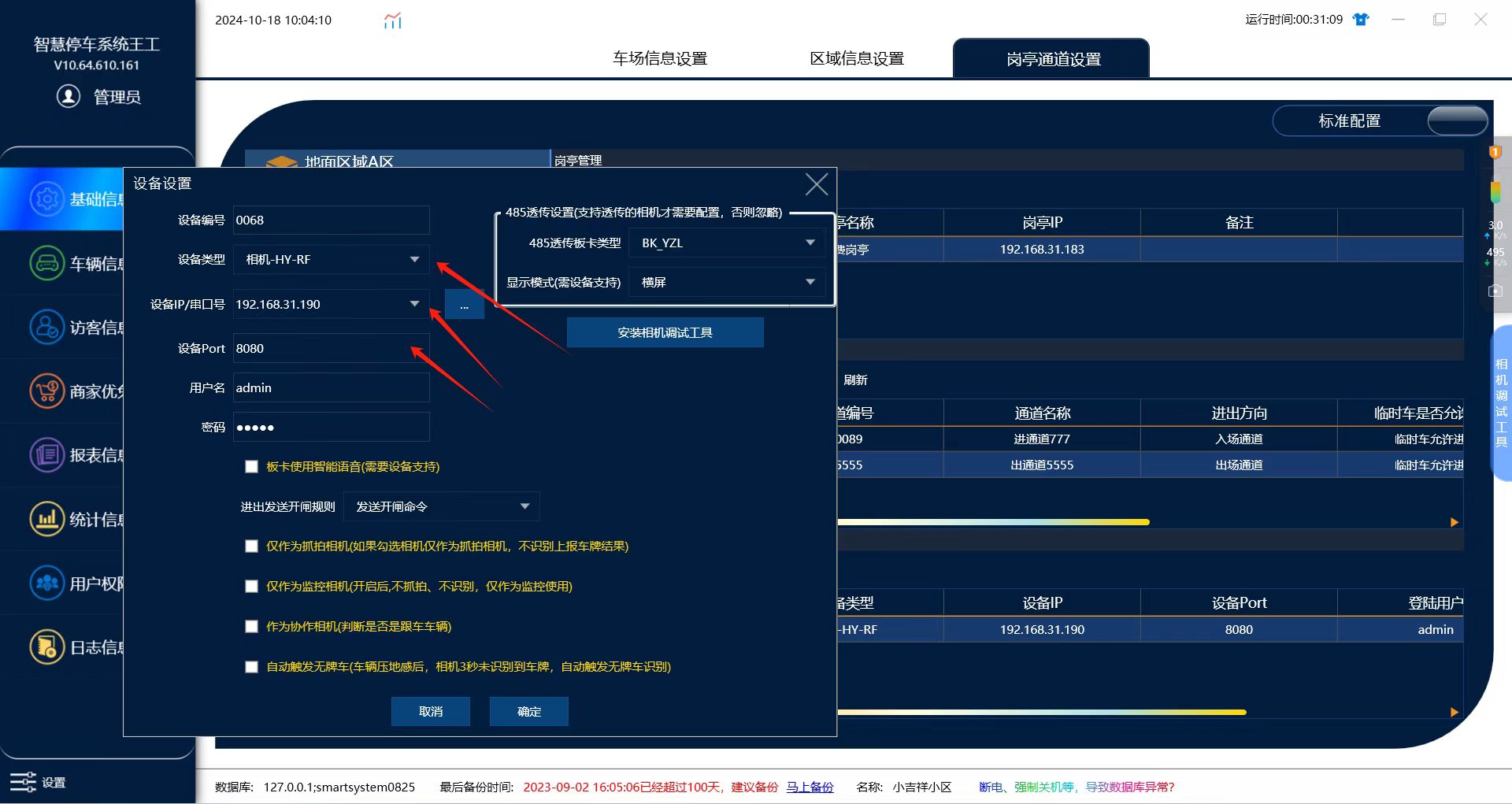1512x804 pixels.
Task: Click the chart icon next to the date
Action: 392,20
